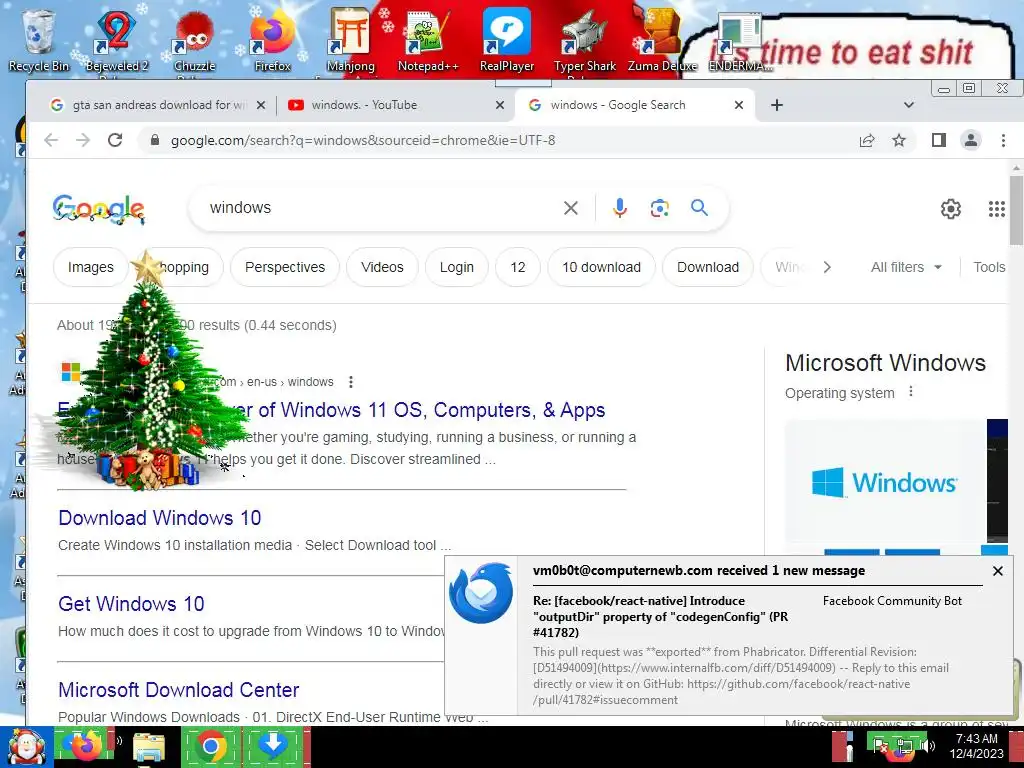Bookmark this page with the star icon

pos(899,140)
